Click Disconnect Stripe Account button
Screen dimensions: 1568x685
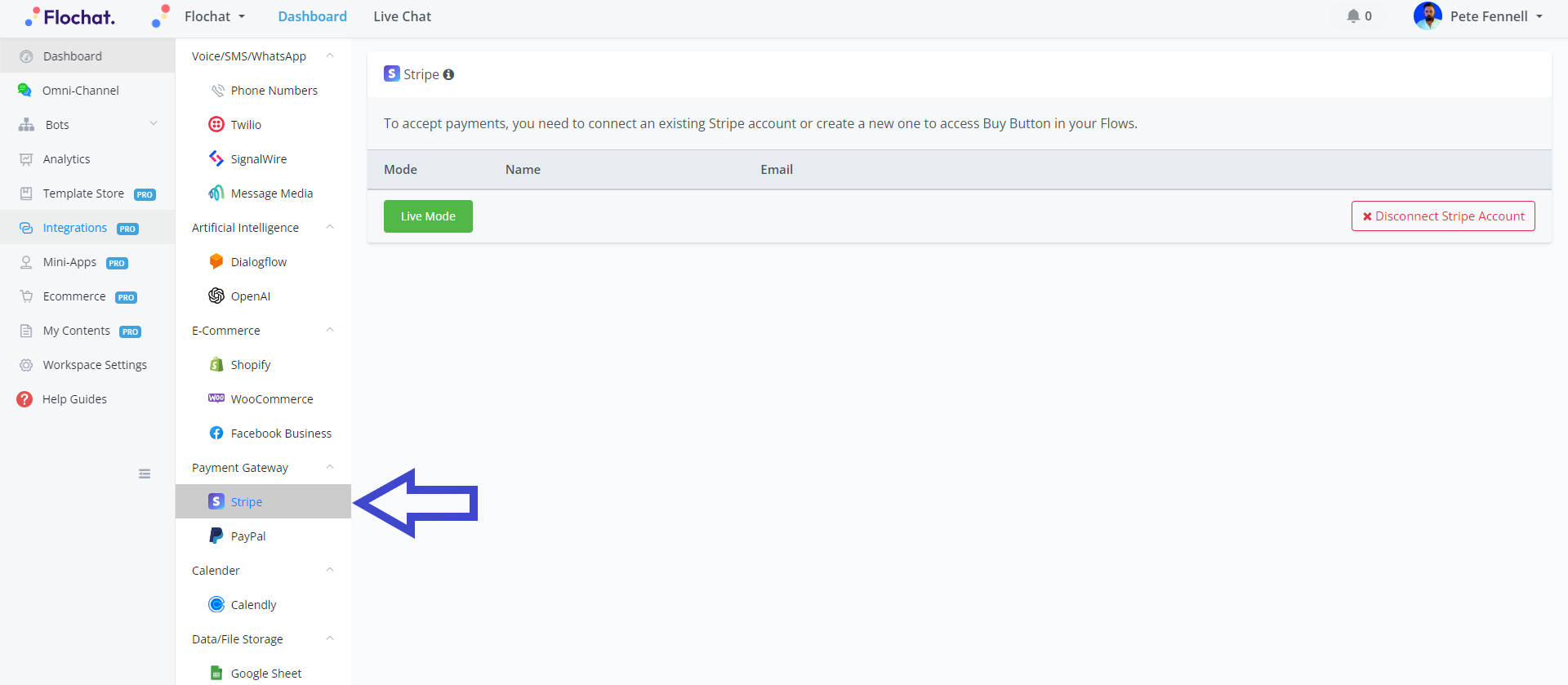pos(1443,216)
